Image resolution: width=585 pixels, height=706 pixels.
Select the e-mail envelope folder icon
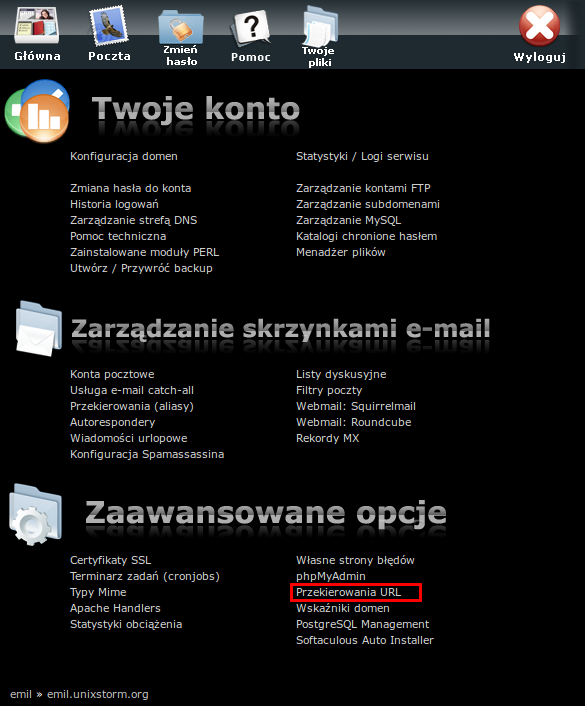coord(38,329)
